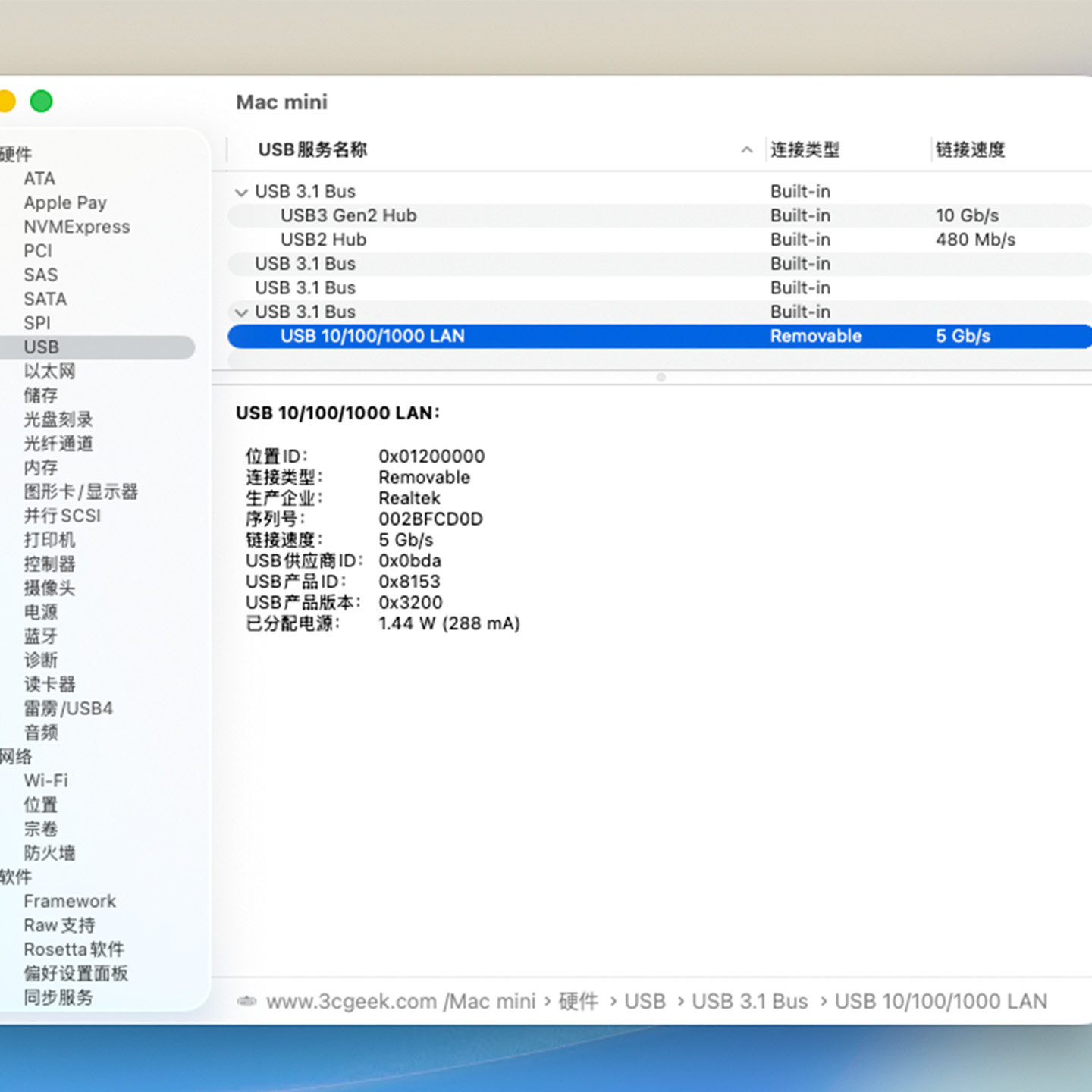Viewport: 1092px width, 1092px height.
Task: Collapse the USB 3.1 Bus containing USB3 Gen2 Hub
Action: tap(241, 192)
